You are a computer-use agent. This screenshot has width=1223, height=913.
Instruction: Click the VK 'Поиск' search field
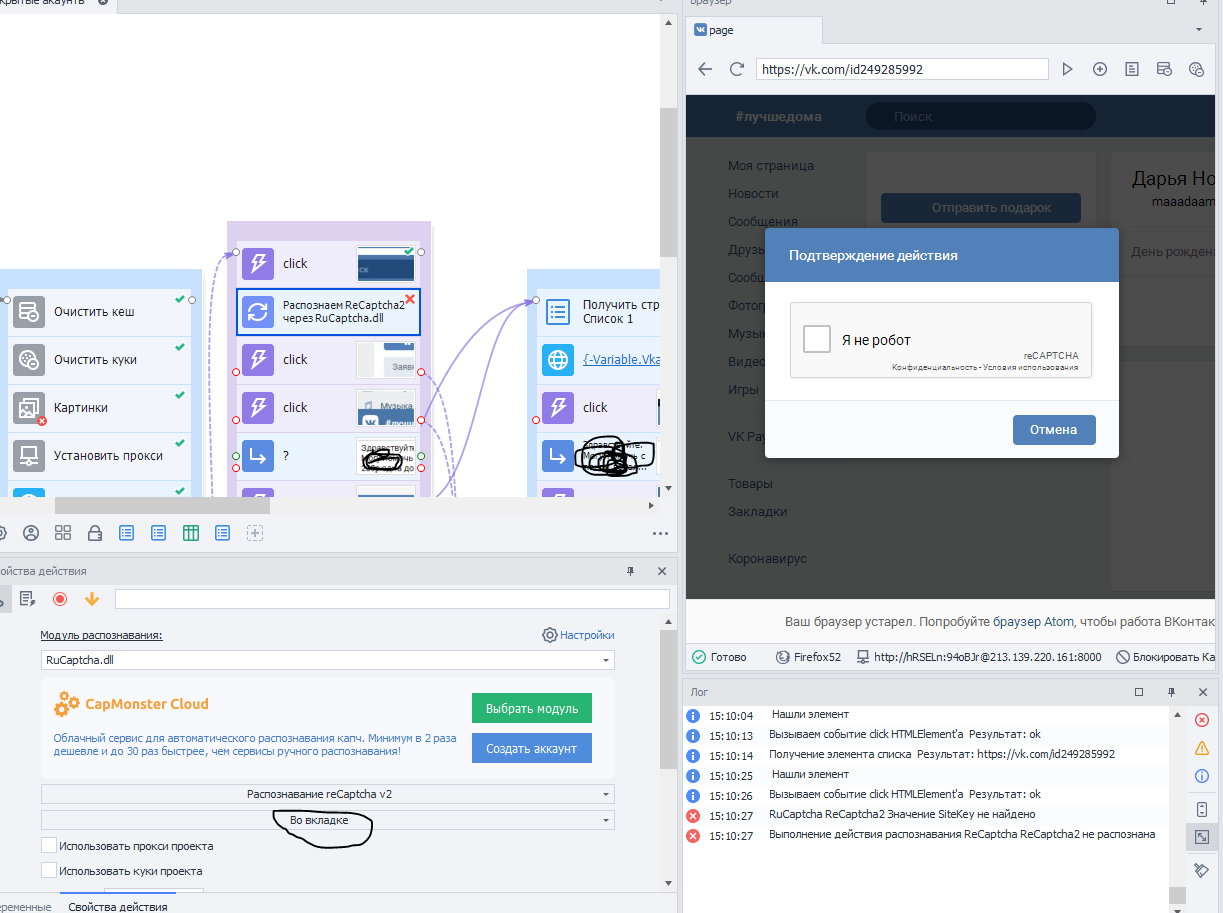pyautogui.click(x=980, y=116)
